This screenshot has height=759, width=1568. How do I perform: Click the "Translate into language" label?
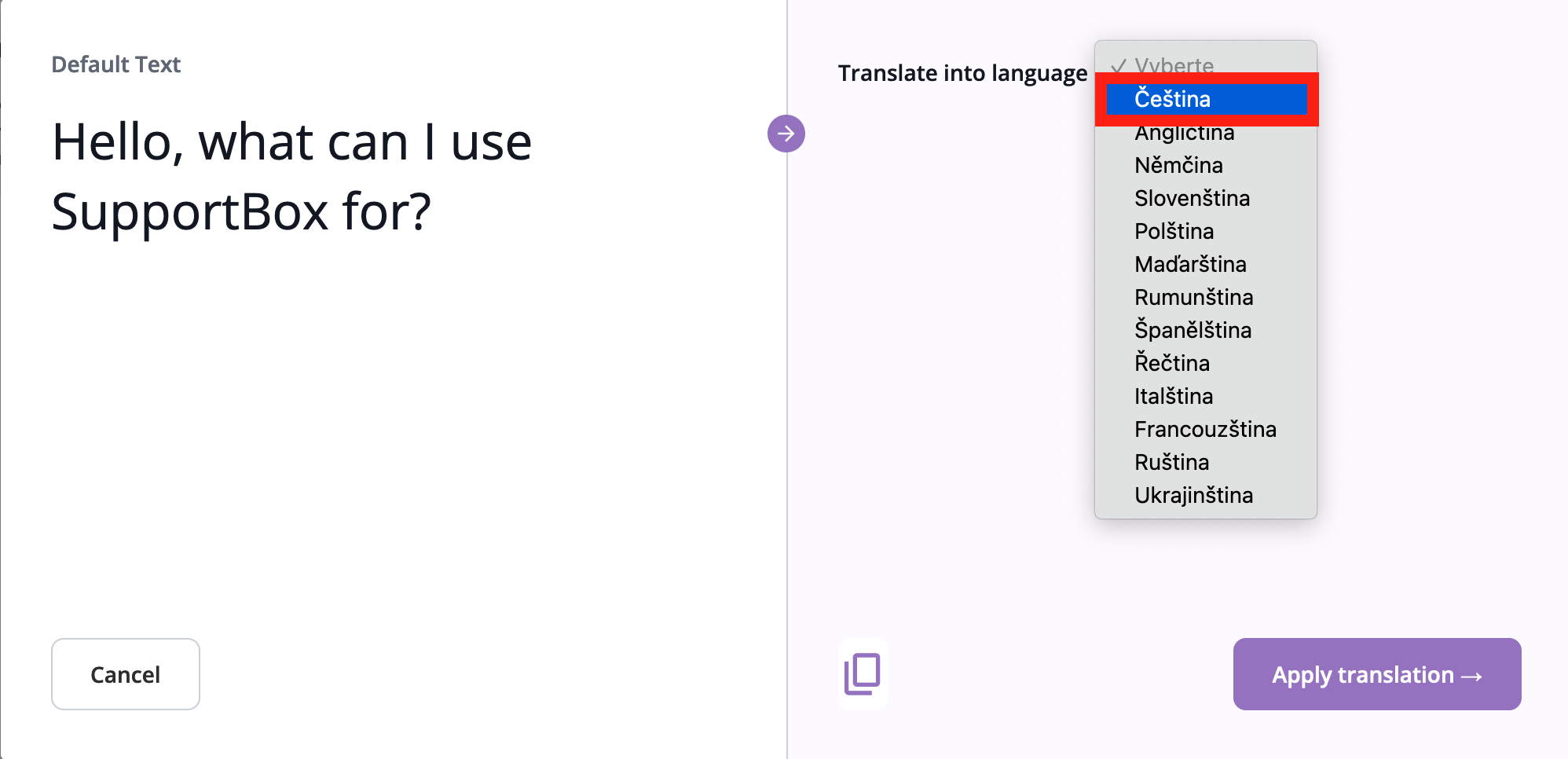962,73
